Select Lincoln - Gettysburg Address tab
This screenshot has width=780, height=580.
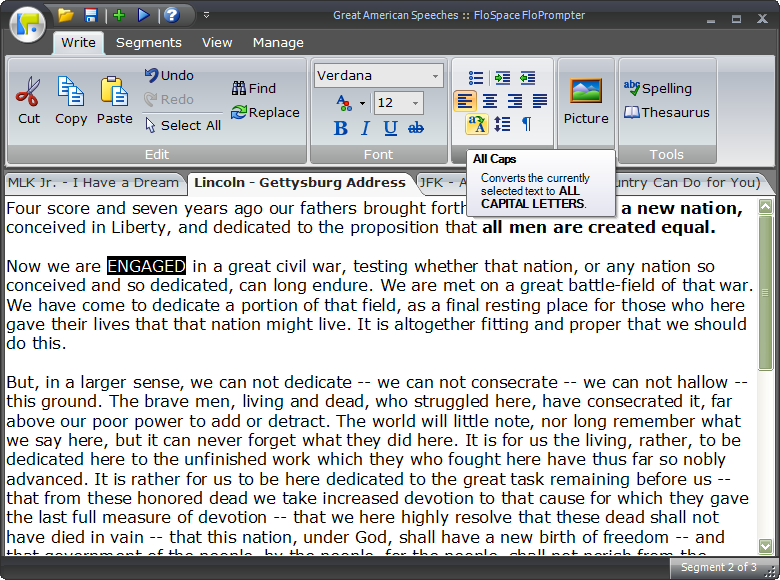point(300,183)
